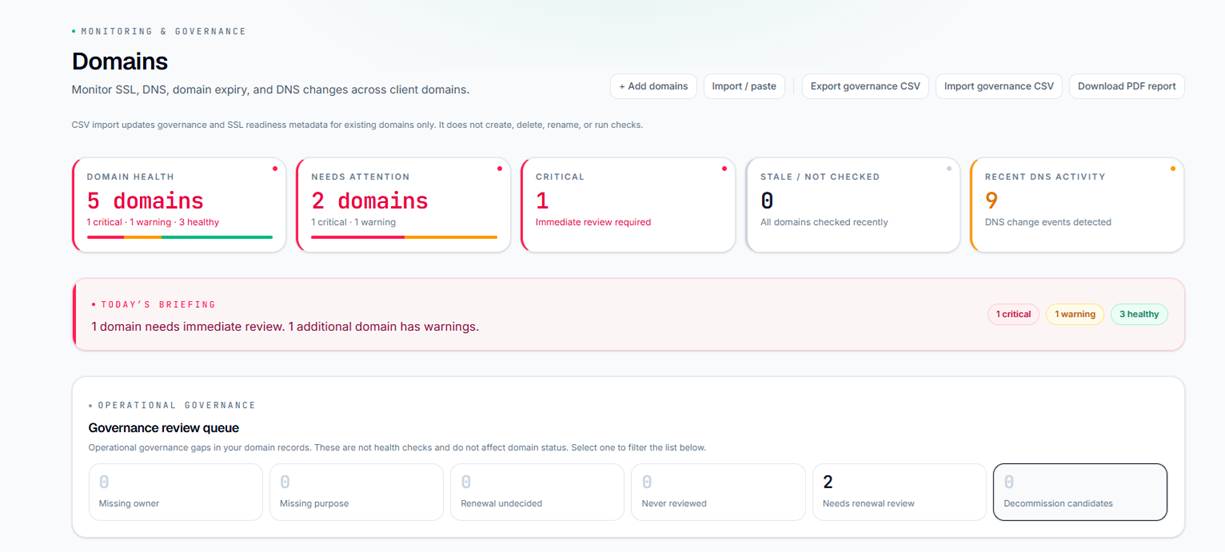Screen dimensions: 1225x552
Task: Click the 1 critical badge in briefing
Action: click(x=1013, y=314)
